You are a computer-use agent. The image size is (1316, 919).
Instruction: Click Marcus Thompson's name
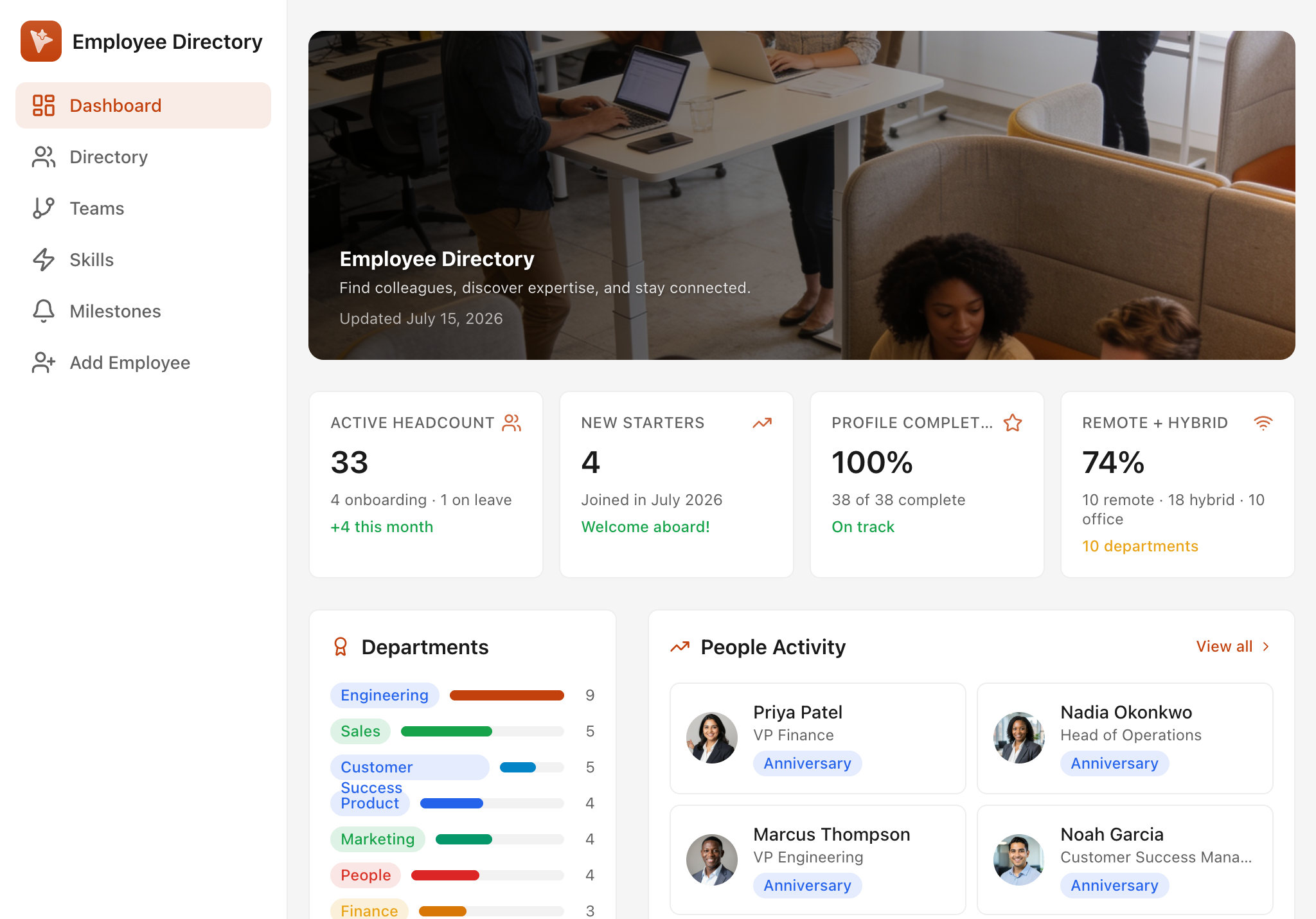pos(831,834)
